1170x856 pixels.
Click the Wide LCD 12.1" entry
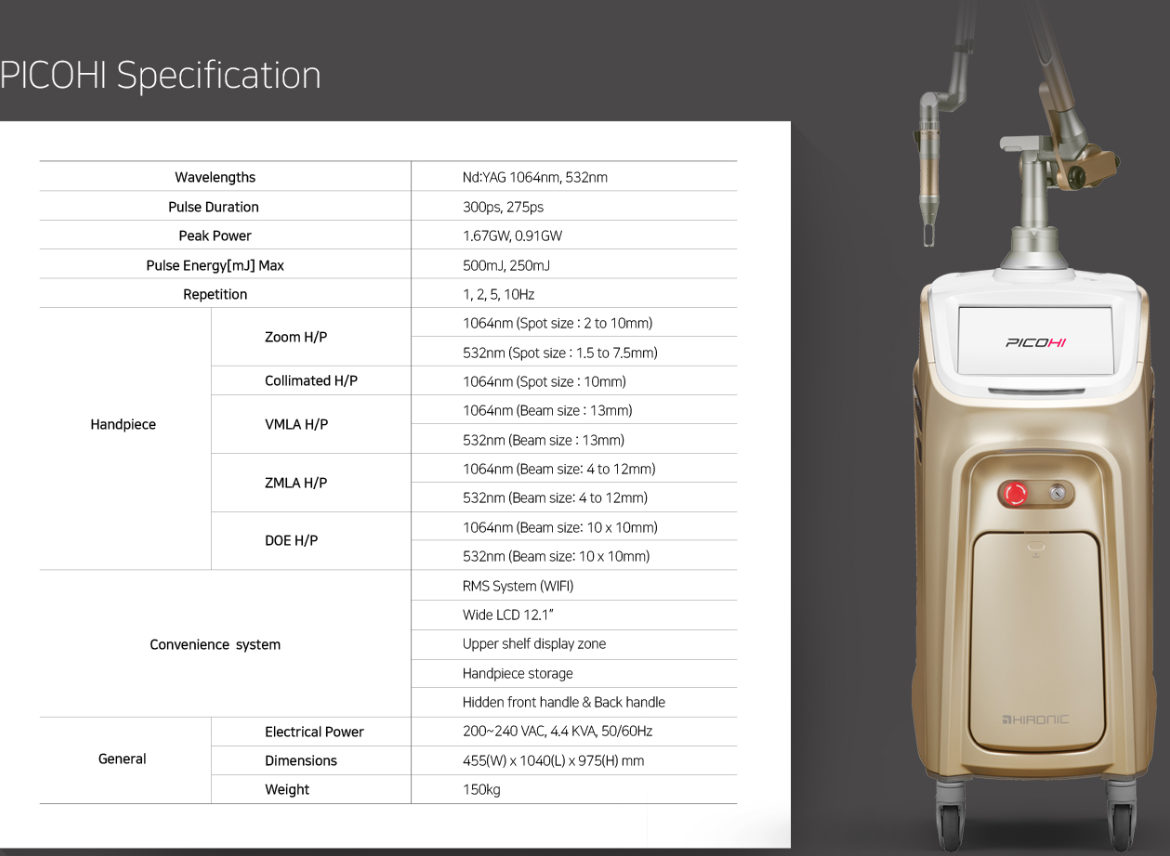point(507,615)
